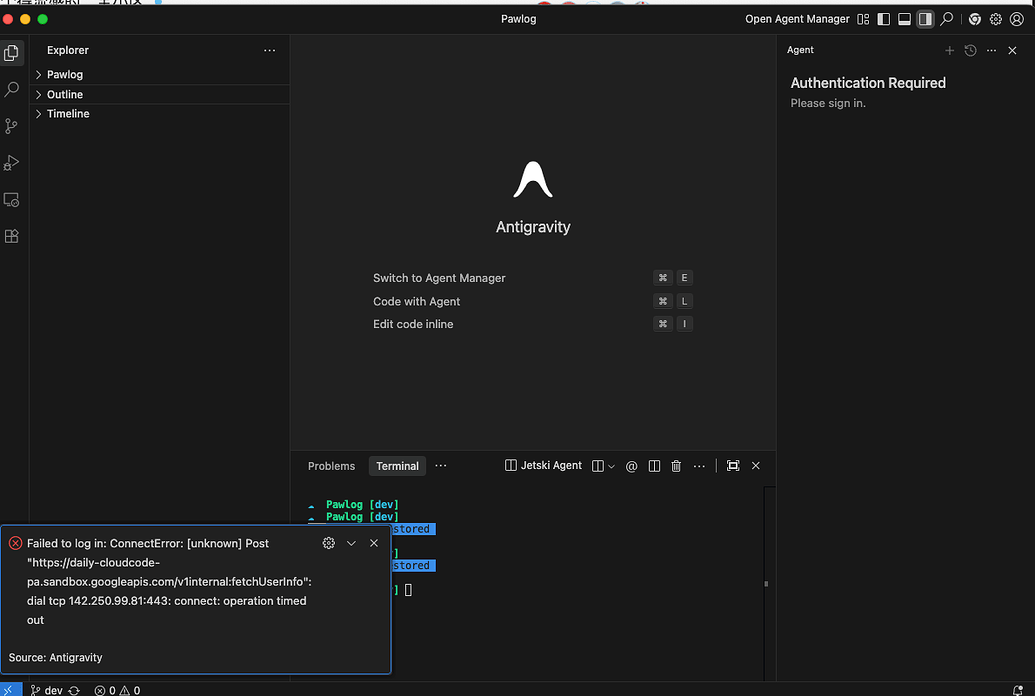The width and height of the screenshot is (1035, 696).
Task: Click Open Agent Manager in title bar
Action: point(797,19)
